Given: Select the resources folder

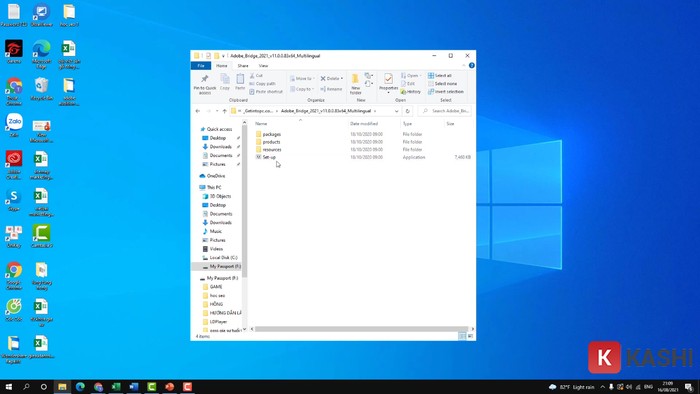Looking at the screenshot, I should click(268, 149).
